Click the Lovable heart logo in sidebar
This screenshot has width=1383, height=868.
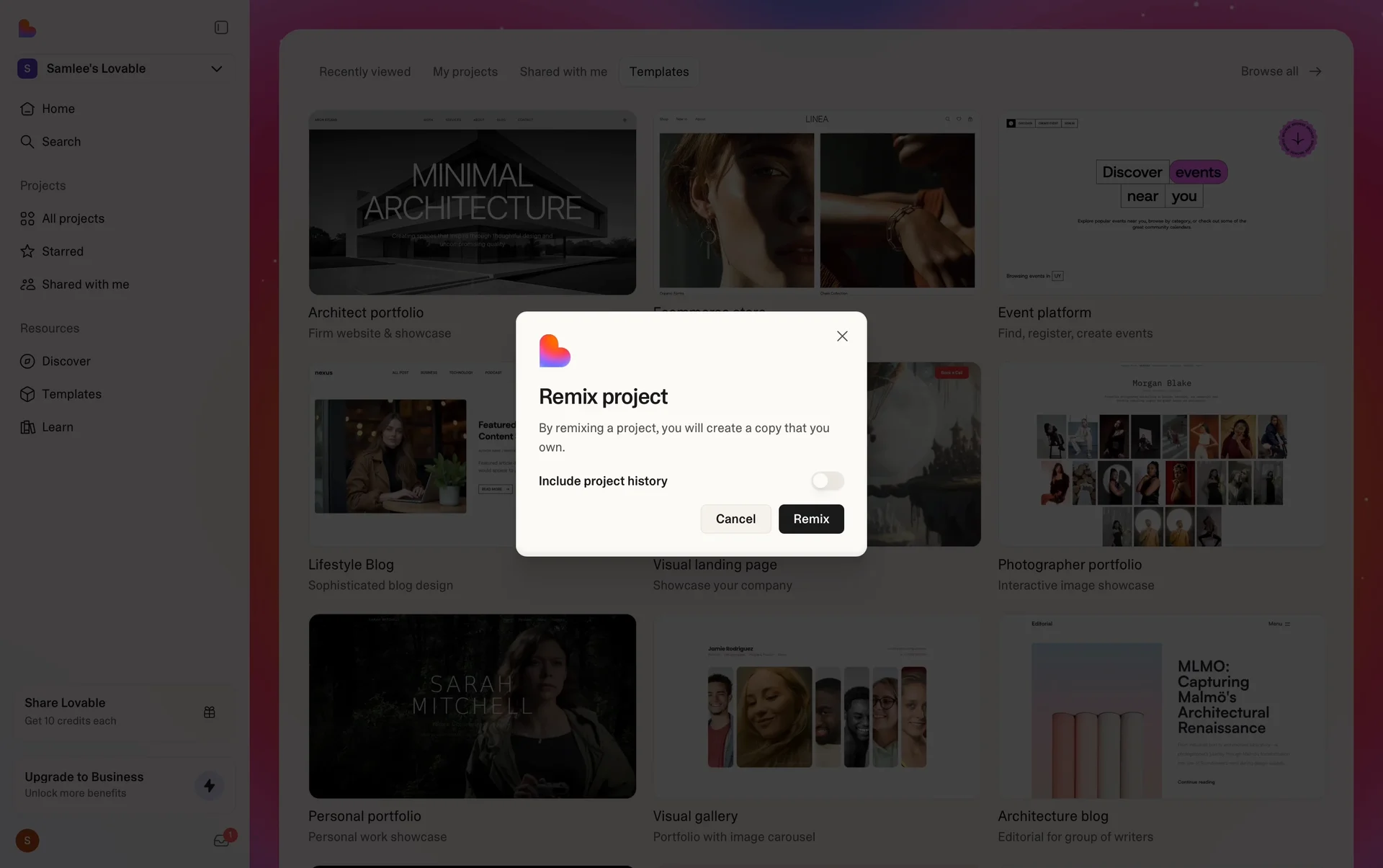tap(27, 28)
